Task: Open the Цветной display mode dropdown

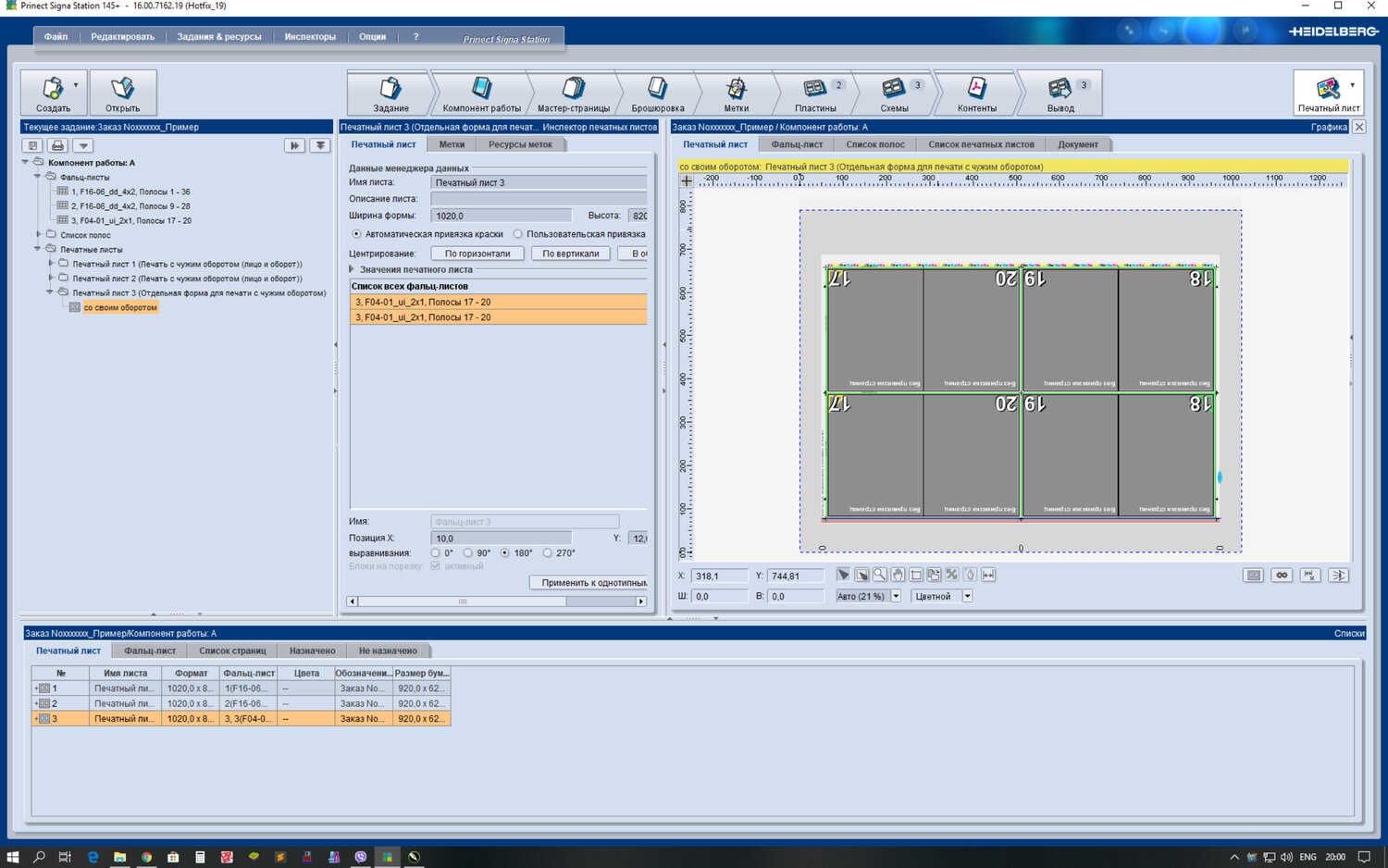Action: point(967,597)
